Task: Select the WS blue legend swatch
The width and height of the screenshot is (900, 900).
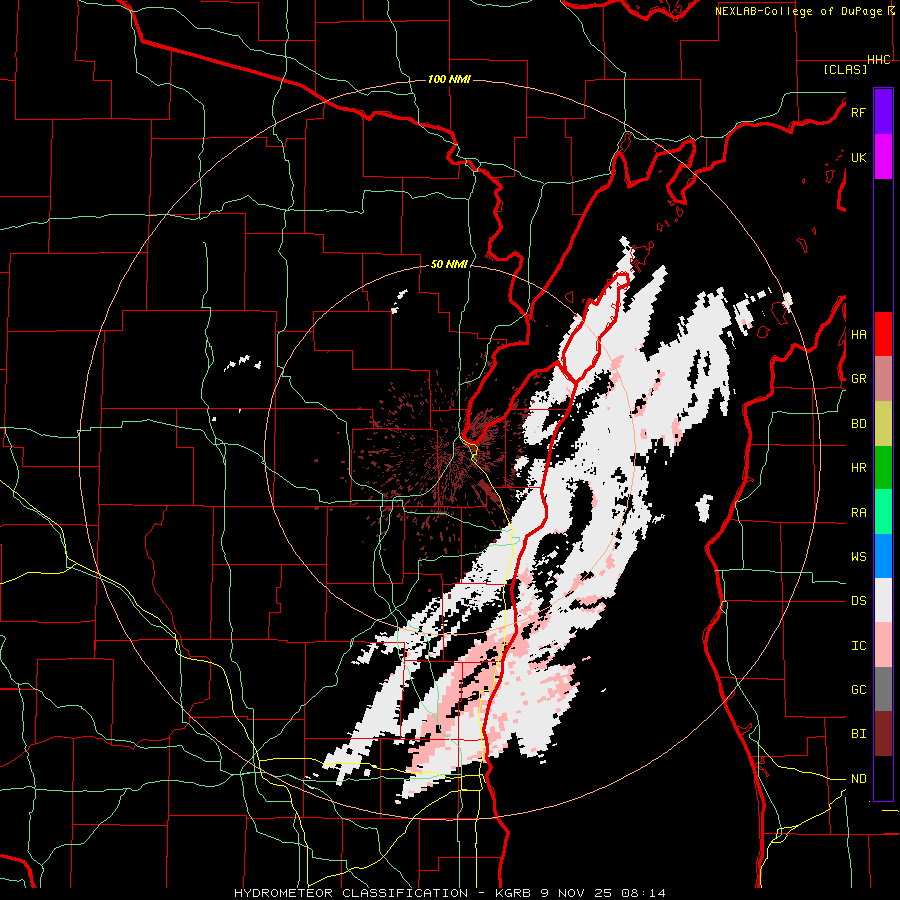Action: tap(883, 556)
